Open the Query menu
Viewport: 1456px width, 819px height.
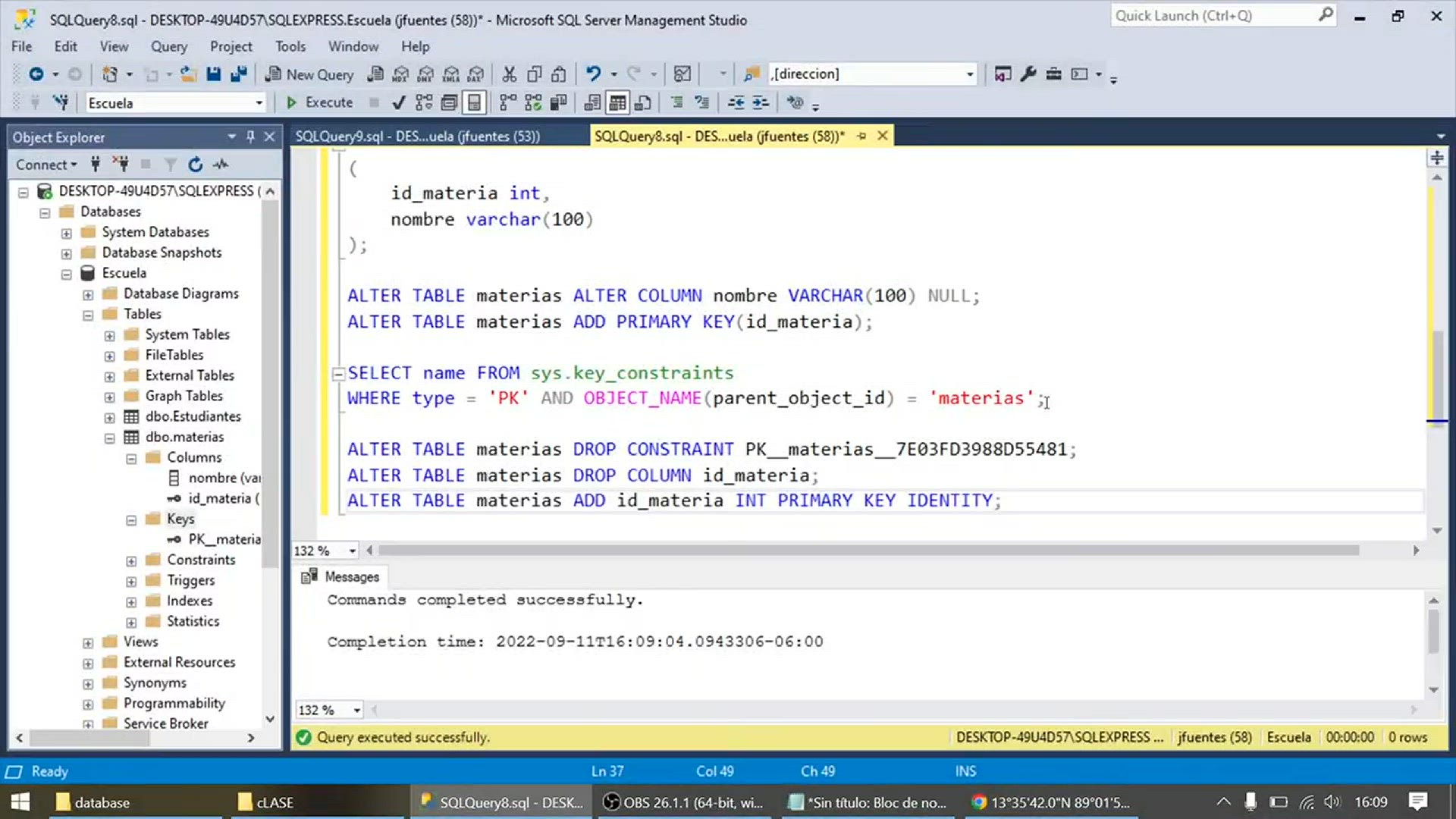[x=168, y=46]
